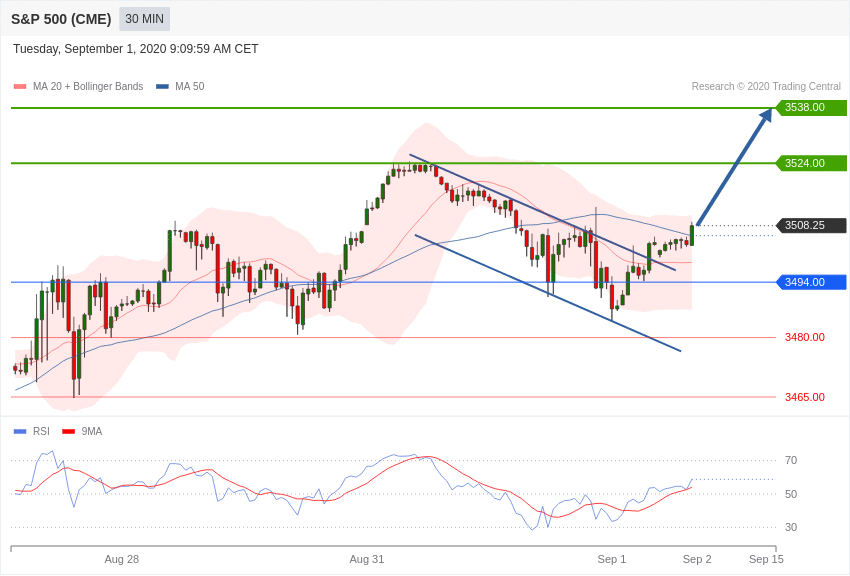Click the Aug 28 date axis label
Screen dimensions: 850x576
tap(121, 559)
